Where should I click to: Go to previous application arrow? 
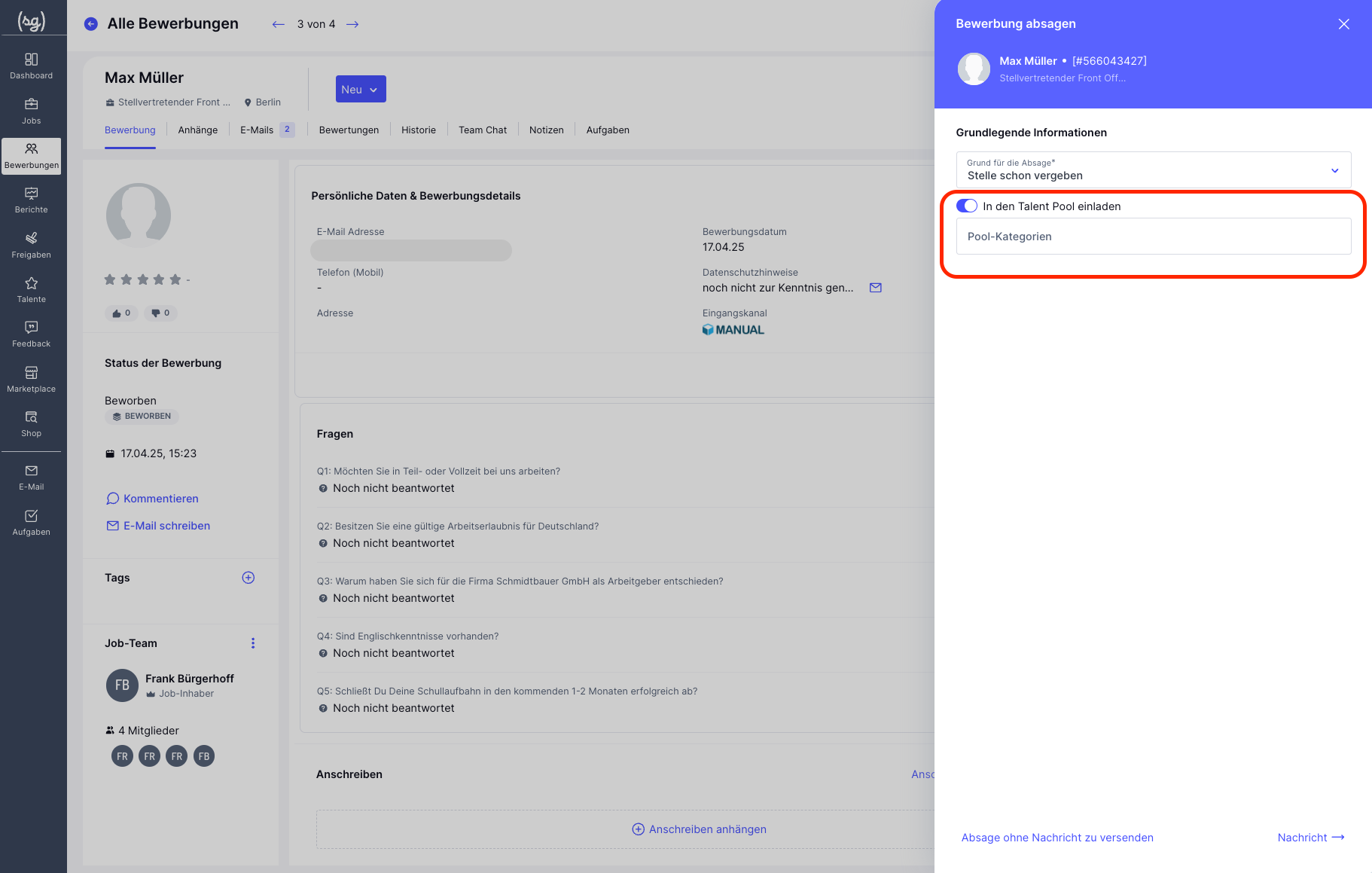279,24
